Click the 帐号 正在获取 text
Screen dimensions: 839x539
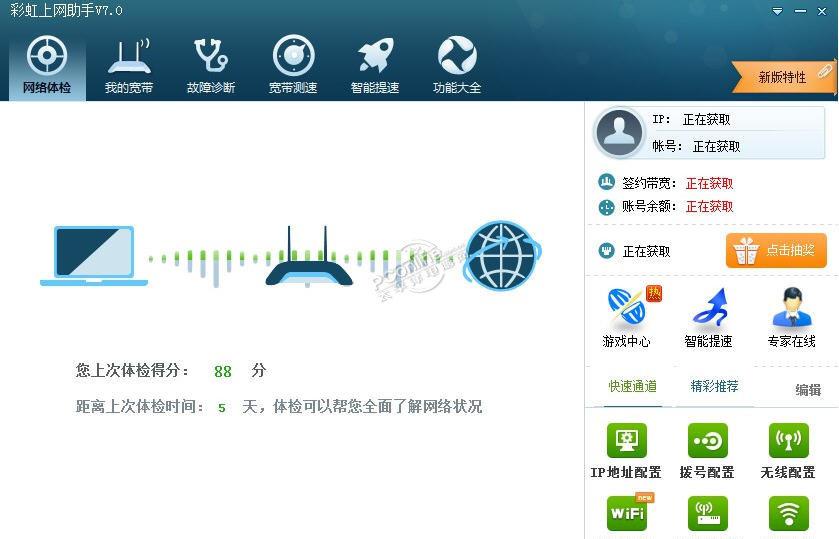716,146
